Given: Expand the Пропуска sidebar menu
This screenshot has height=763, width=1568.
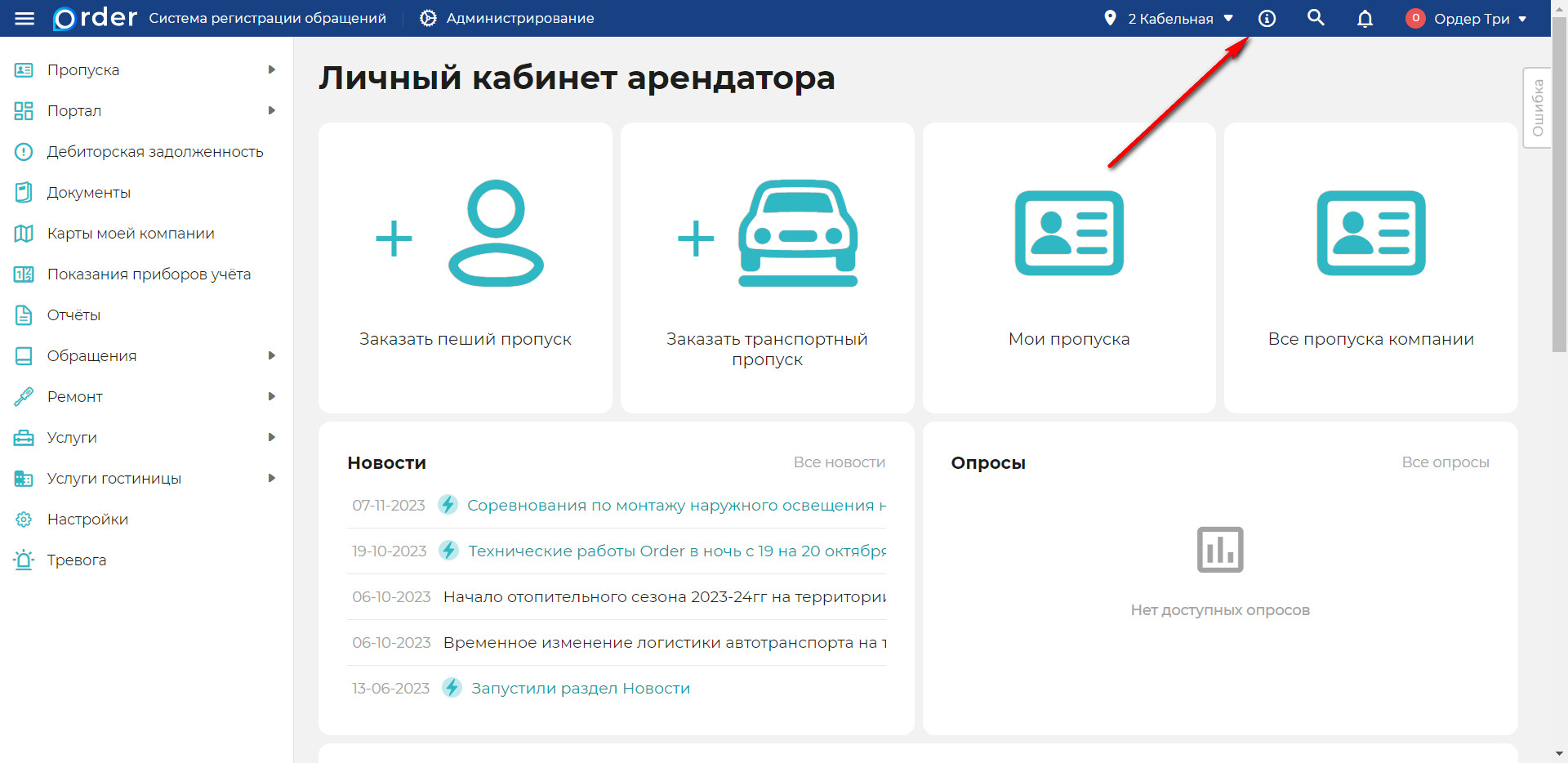Looking at the screenshot, I should (x=84, y=69).
